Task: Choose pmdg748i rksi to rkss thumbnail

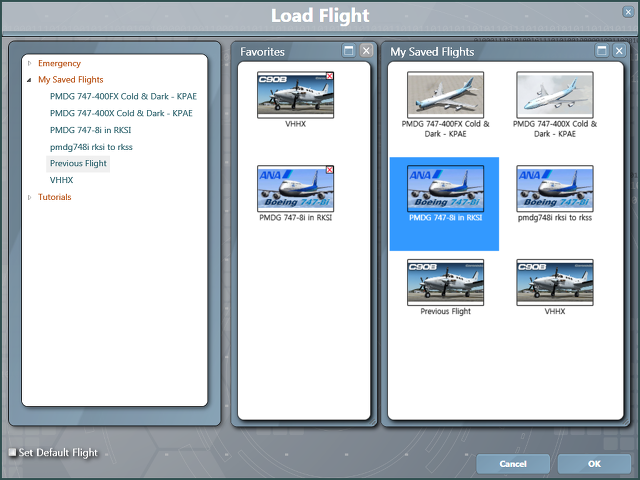Action: [555, 189]
